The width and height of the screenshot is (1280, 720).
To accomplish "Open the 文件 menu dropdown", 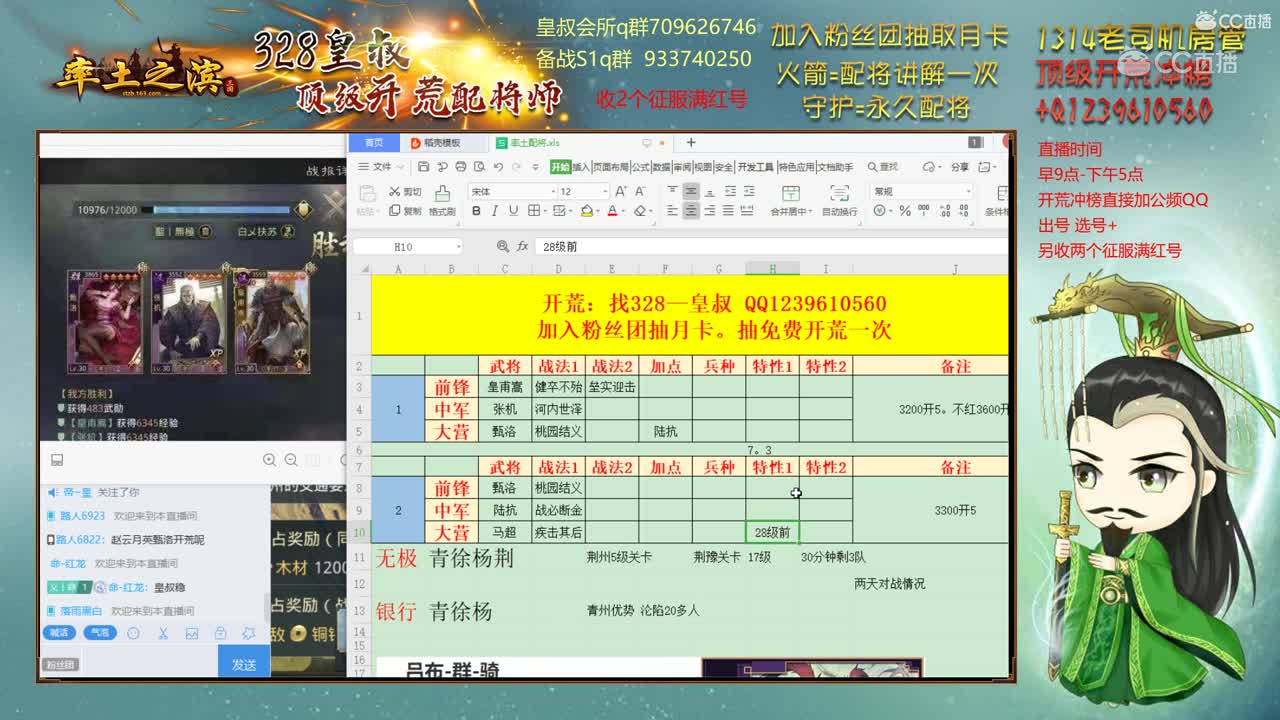I will (382, 167).
